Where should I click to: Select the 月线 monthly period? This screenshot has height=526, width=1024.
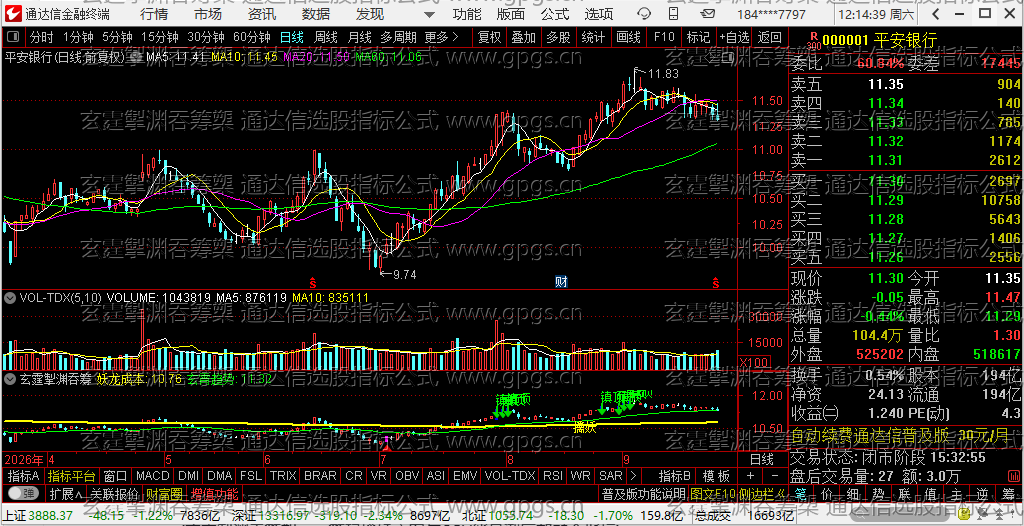click(359, 37)
